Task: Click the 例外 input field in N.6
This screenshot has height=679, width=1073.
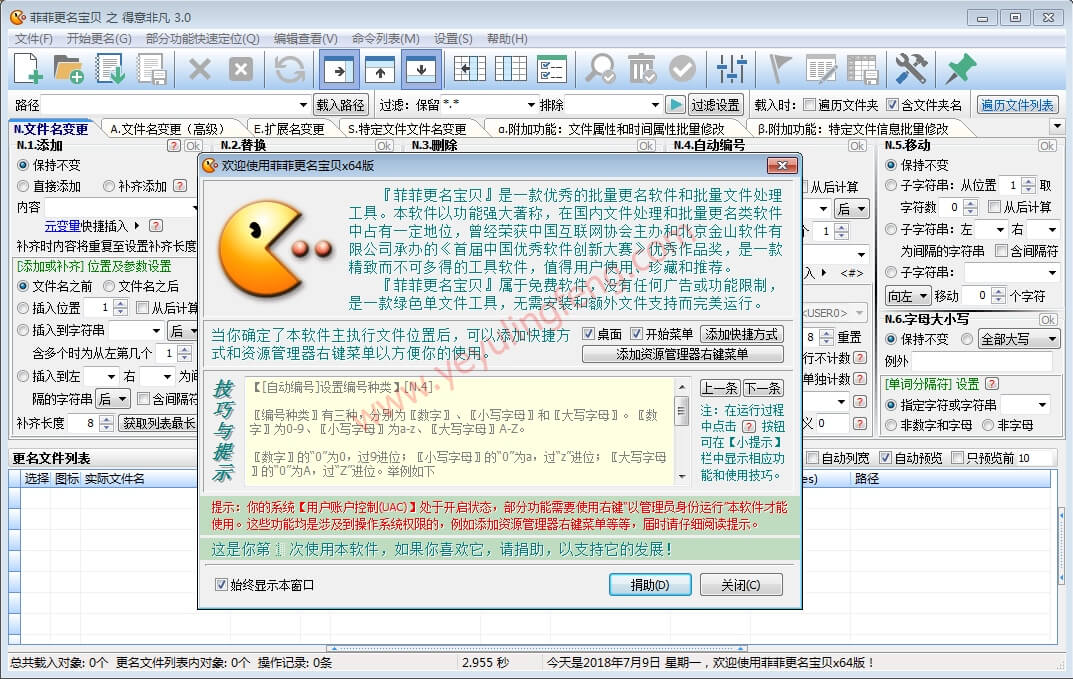Action: (981, 361)
